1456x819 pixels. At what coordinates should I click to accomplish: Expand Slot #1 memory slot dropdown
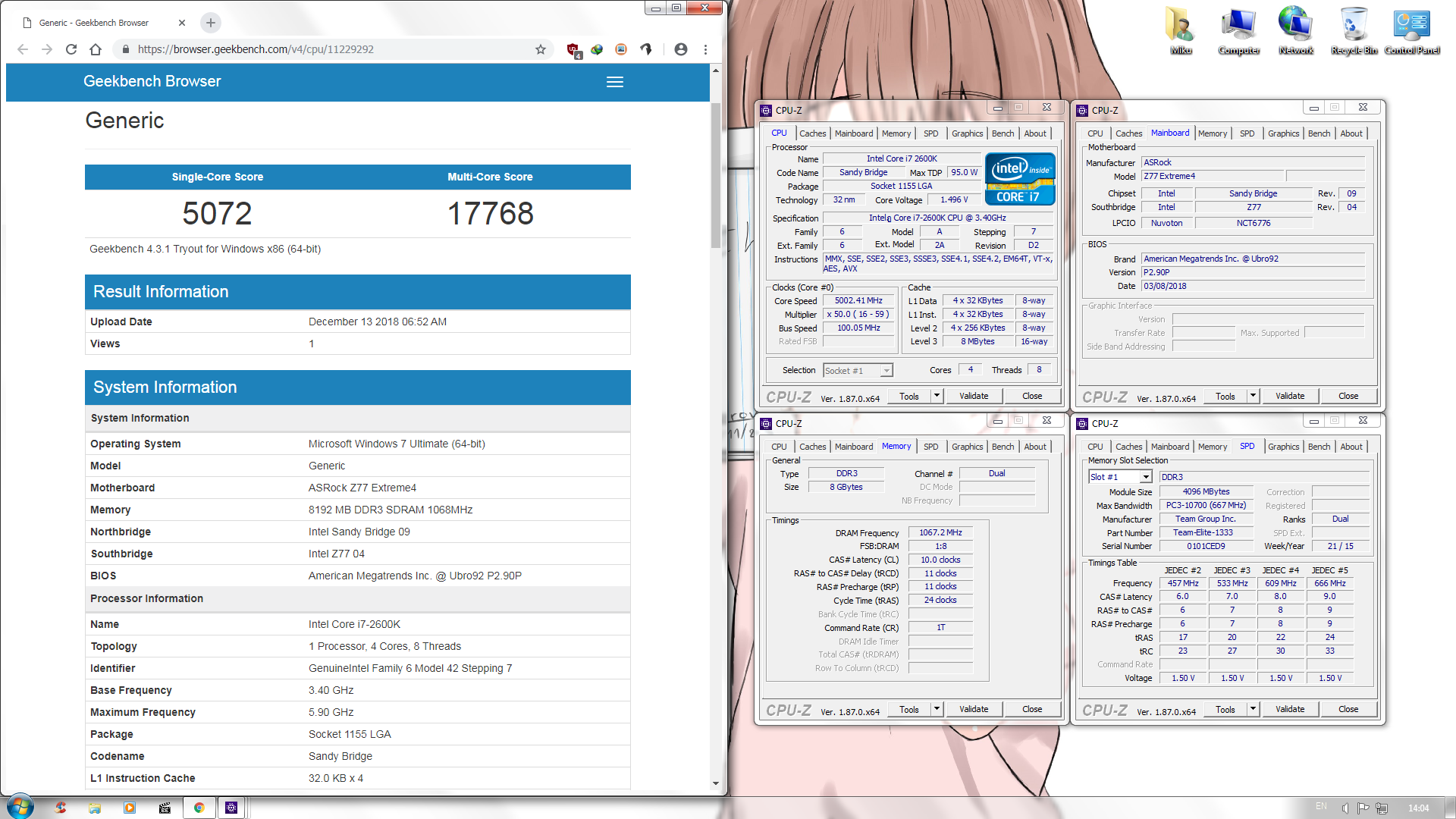[x=1146, y=477]
